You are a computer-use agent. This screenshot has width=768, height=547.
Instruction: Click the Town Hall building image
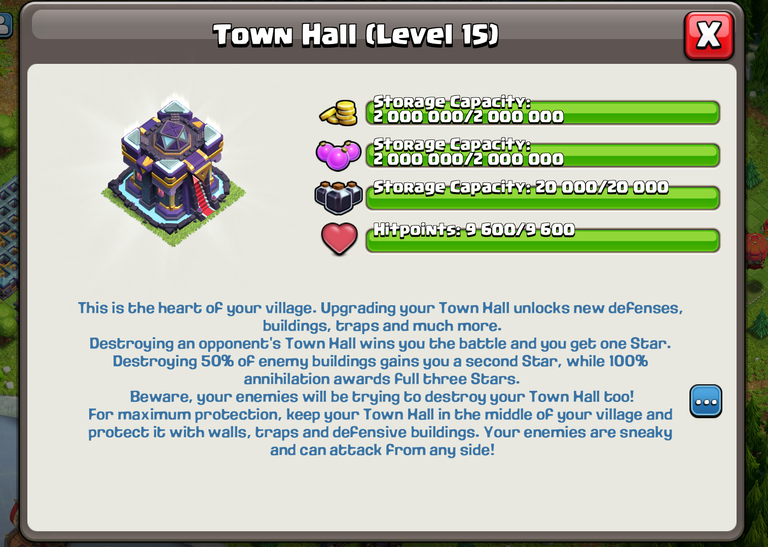(173, 171)
